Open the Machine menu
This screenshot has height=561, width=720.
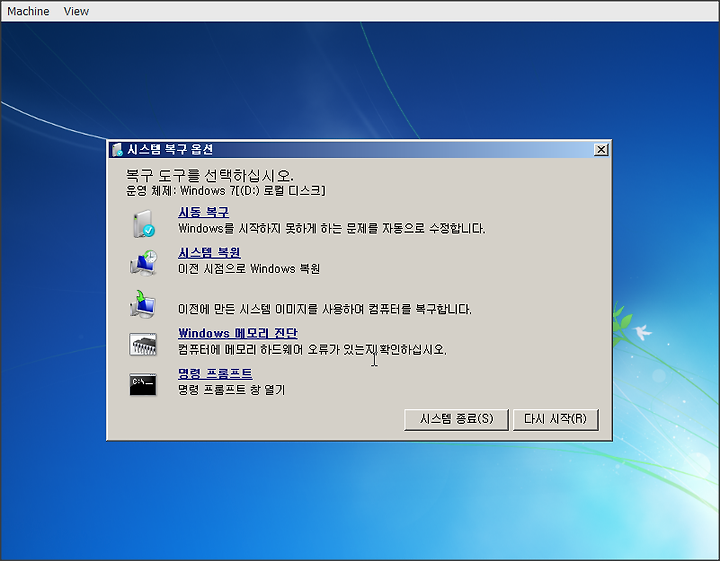pos(28,11)
